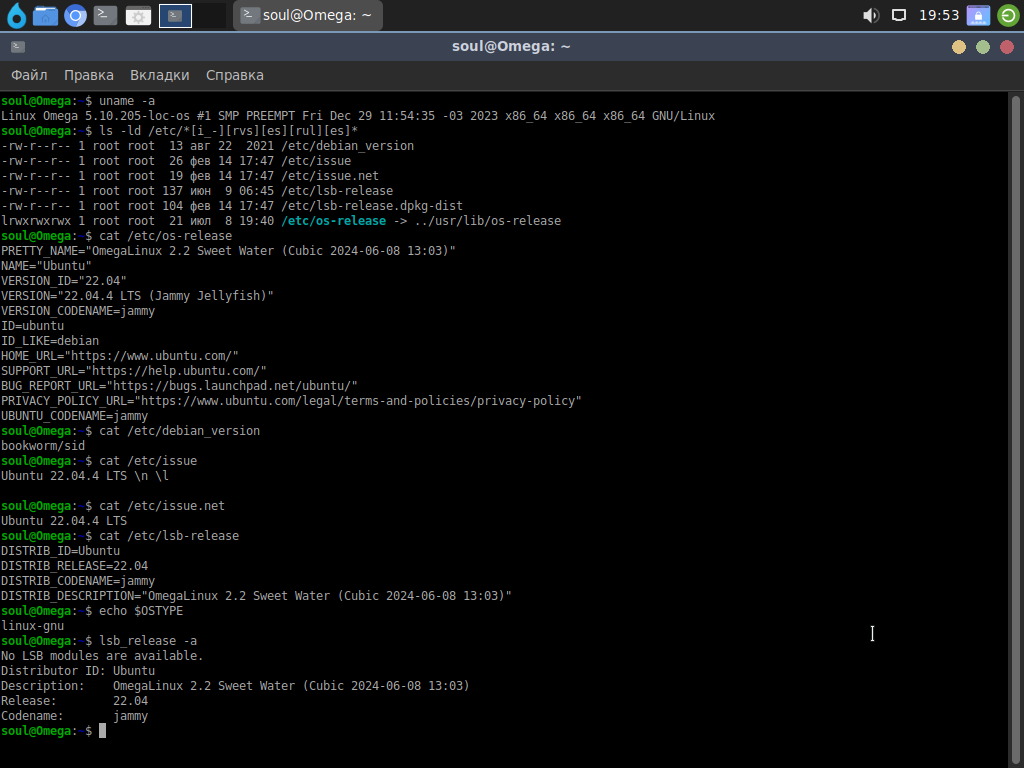Switch to the highlighted first workspace
This screenshot has height=768, width=1024.
175,16
